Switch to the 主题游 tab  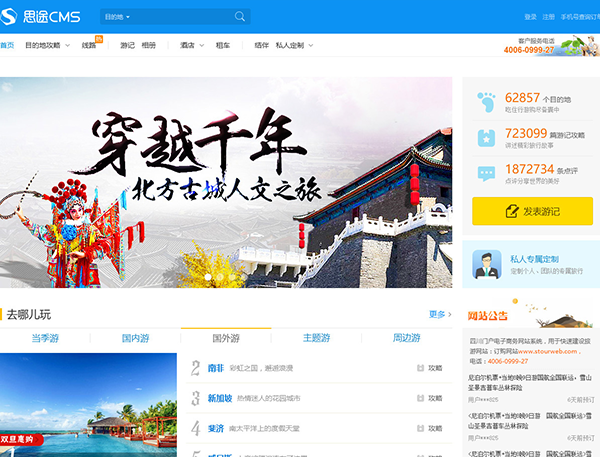click(316, 338)
